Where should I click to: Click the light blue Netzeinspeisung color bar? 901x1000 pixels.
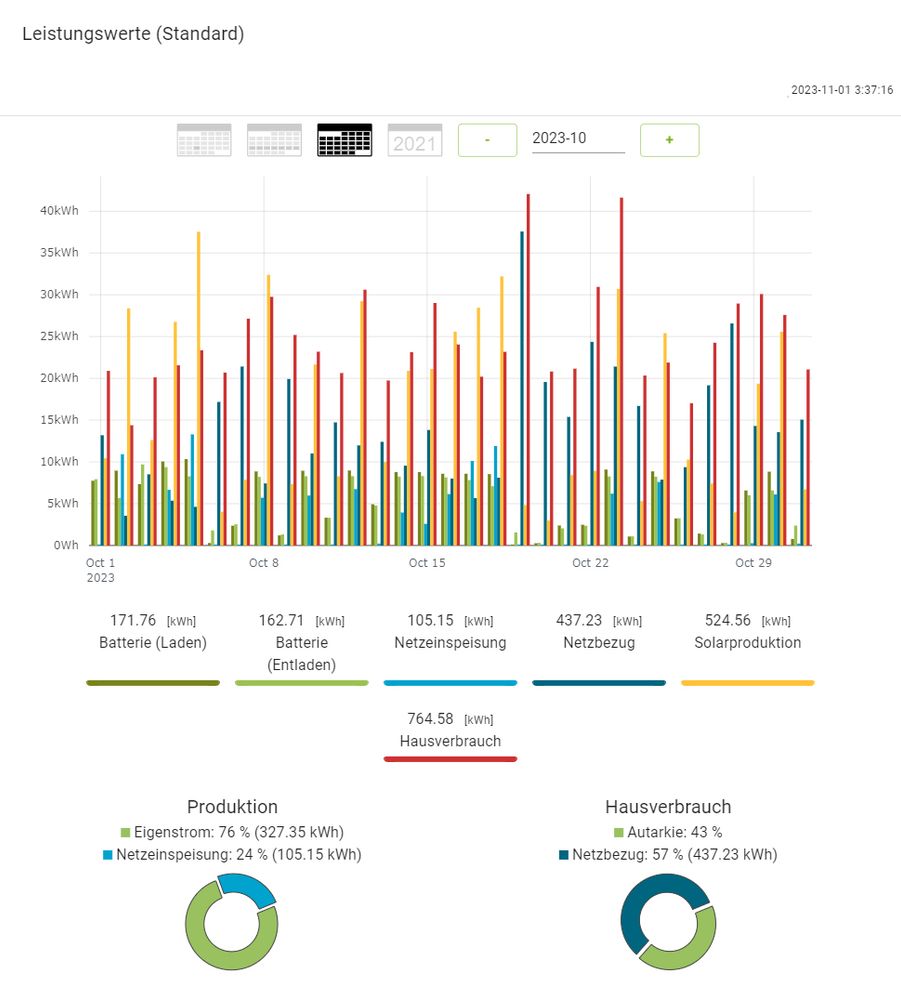point(450,683)
